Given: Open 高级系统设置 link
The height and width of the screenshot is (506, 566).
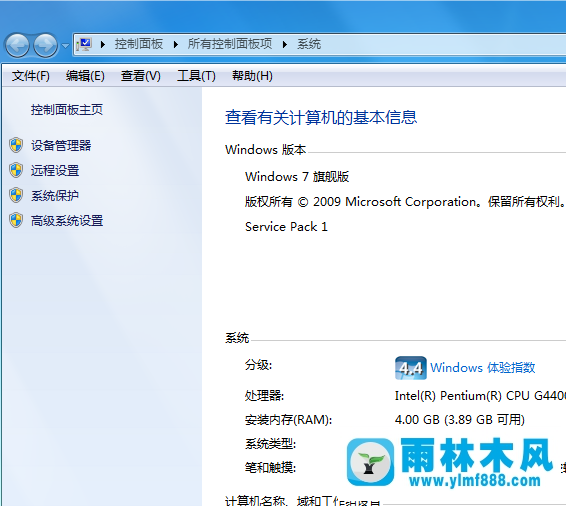Looking at the screenshot, I should pyautogui.click(x=67, y=221).
